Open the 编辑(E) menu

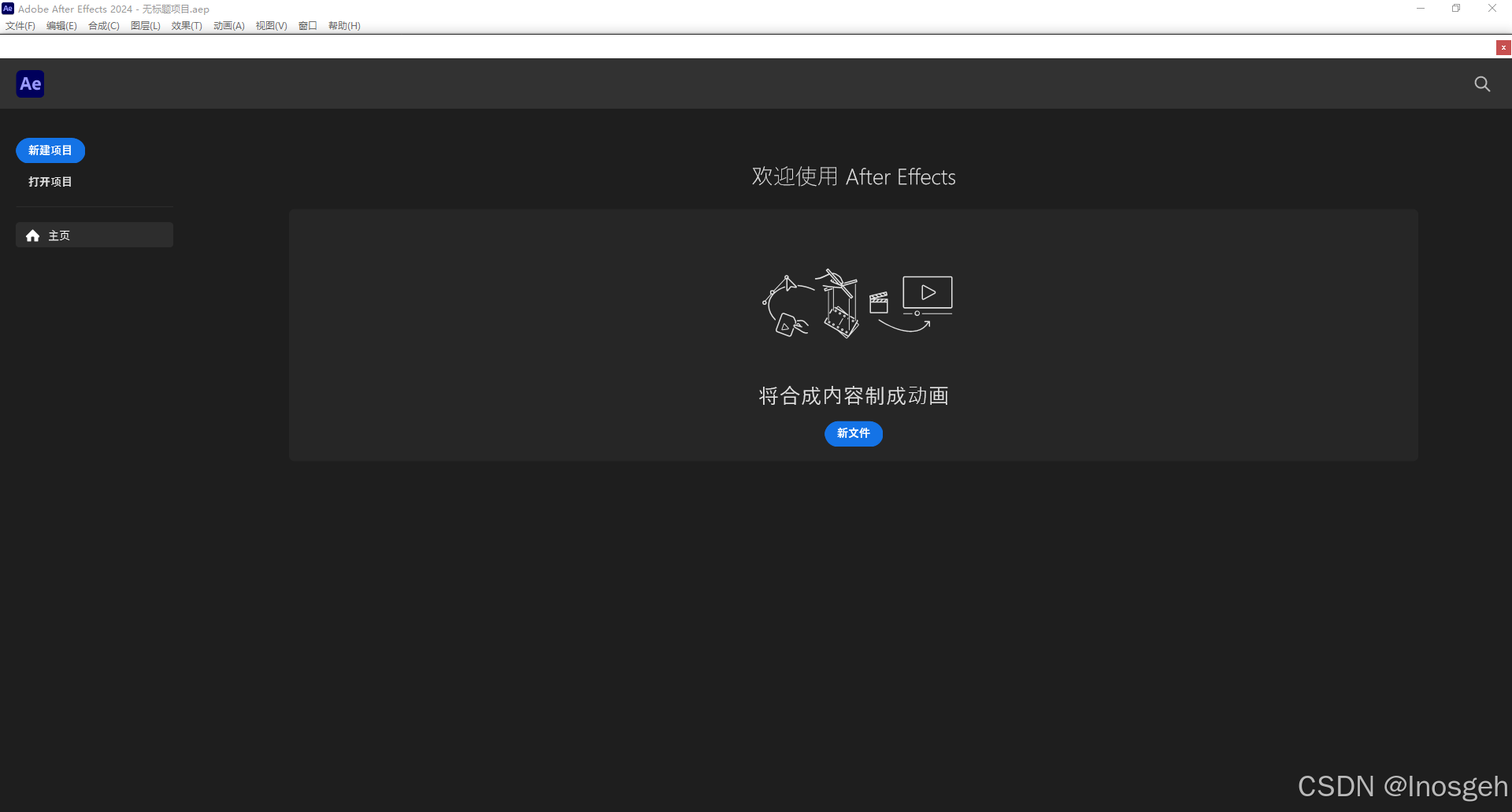[61, 26]
